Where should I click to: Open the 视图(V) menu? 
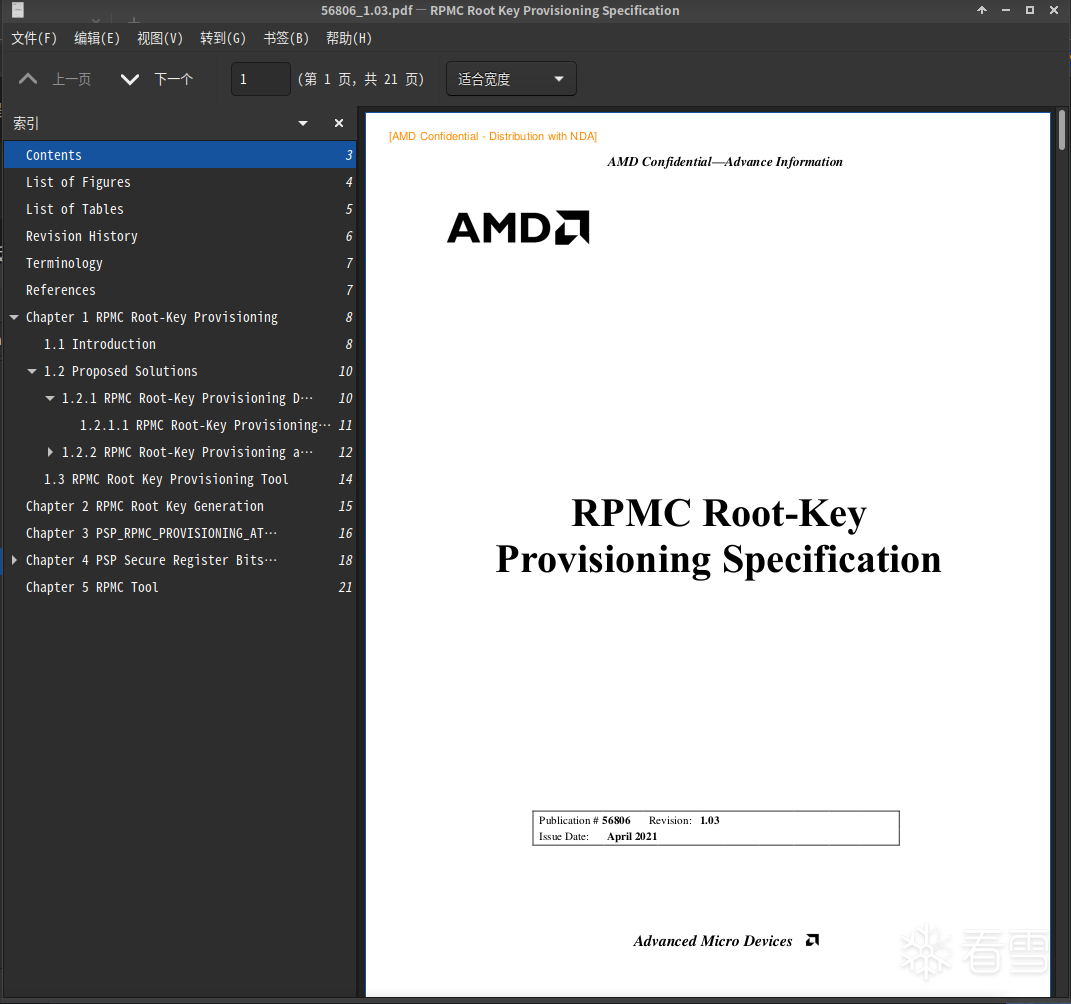coord(160,38)
